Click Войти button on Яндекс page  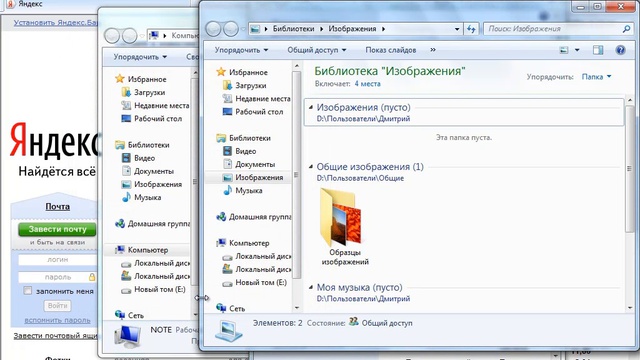pos(57,305)
